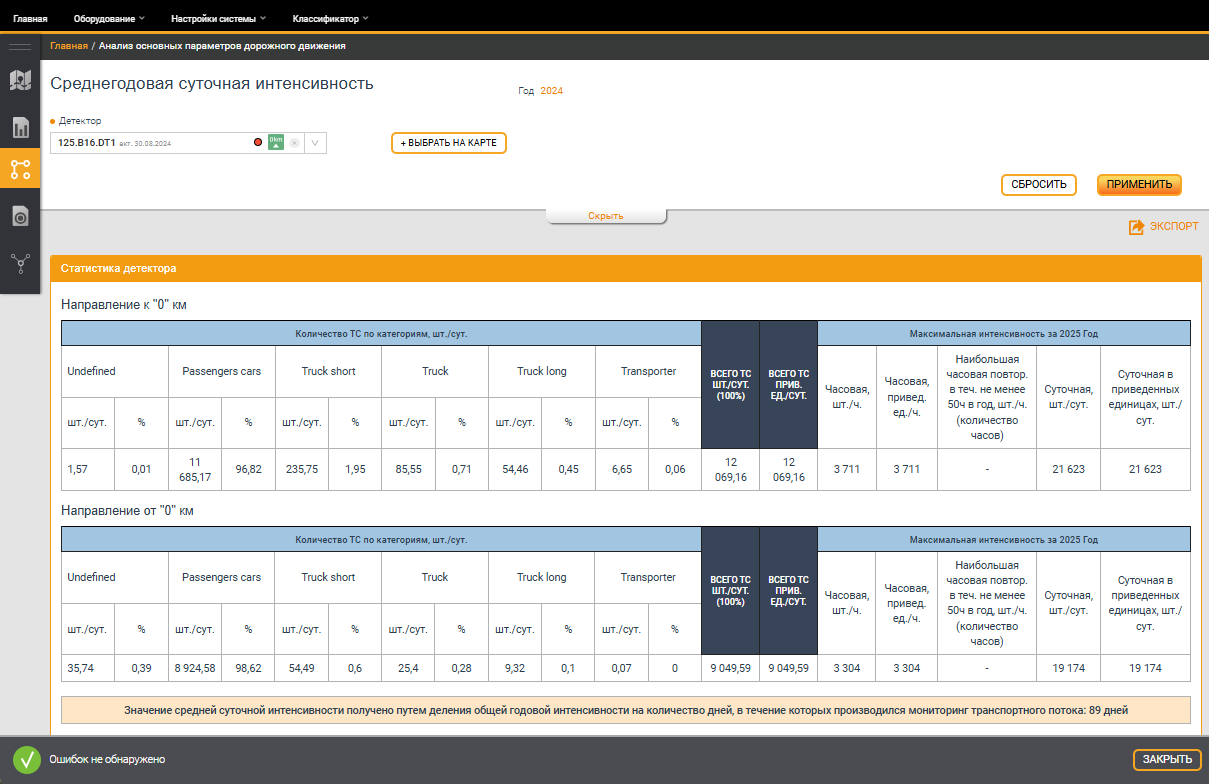This screenshot has height=784, width=1209.
Task: Click the cell value 235,75
Action: point(302,469)
